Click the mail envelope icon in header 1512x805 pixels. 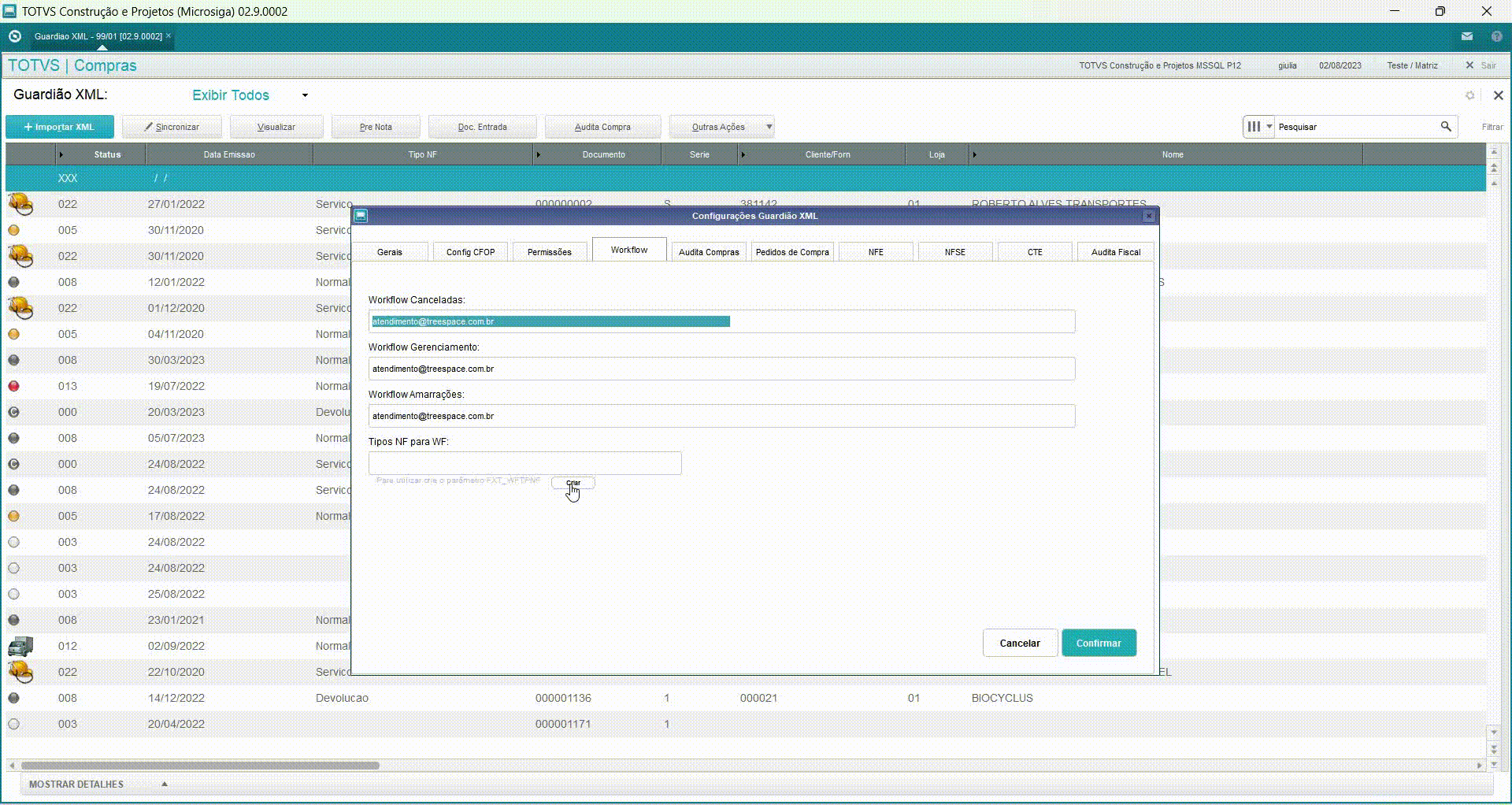click(1466, 36)
